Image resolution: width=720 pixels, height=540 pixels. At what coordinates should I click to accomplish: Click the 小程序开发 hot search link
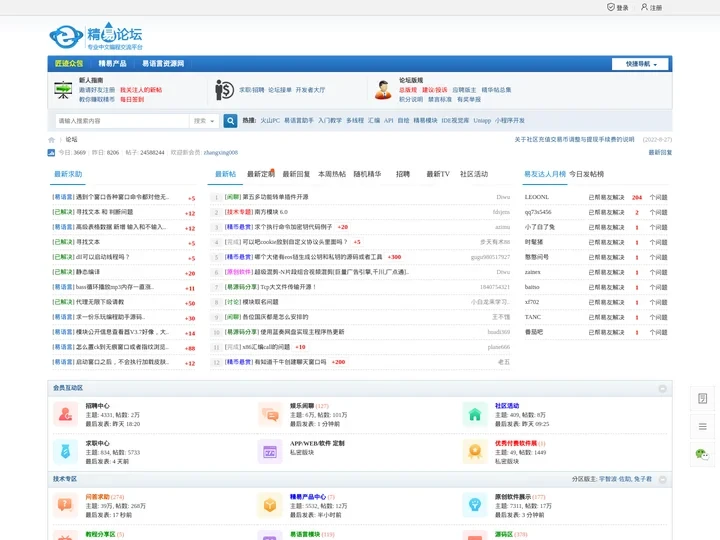510,120
